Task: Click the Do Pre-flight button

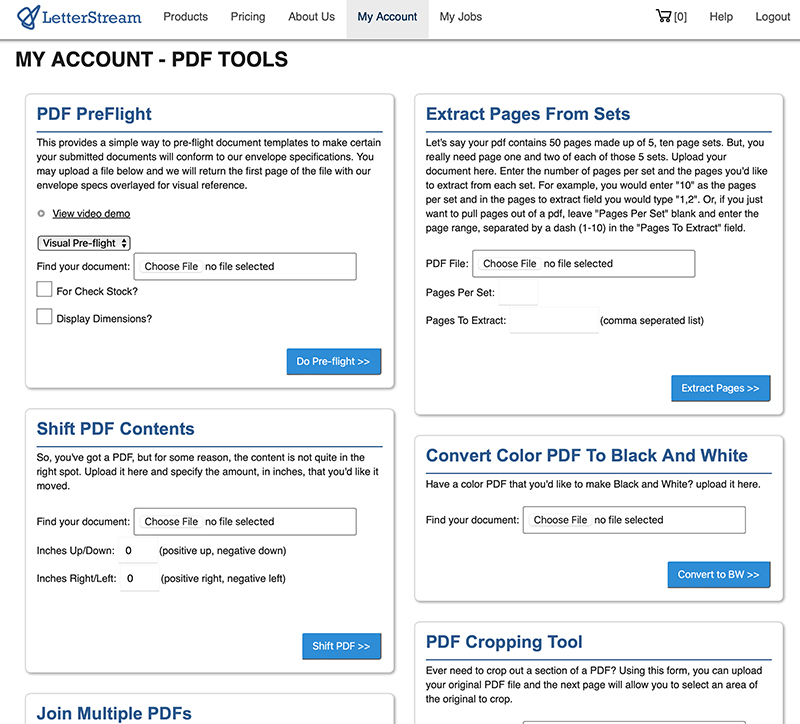Action: pyautogui.click(x=333, y=362)
